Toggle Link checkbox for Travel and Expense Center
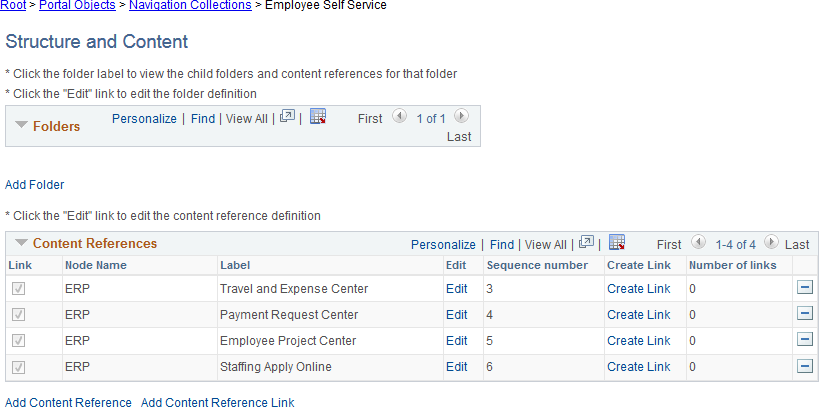The height and width of the screenshot is (407, 819). (x=19, y=289)
